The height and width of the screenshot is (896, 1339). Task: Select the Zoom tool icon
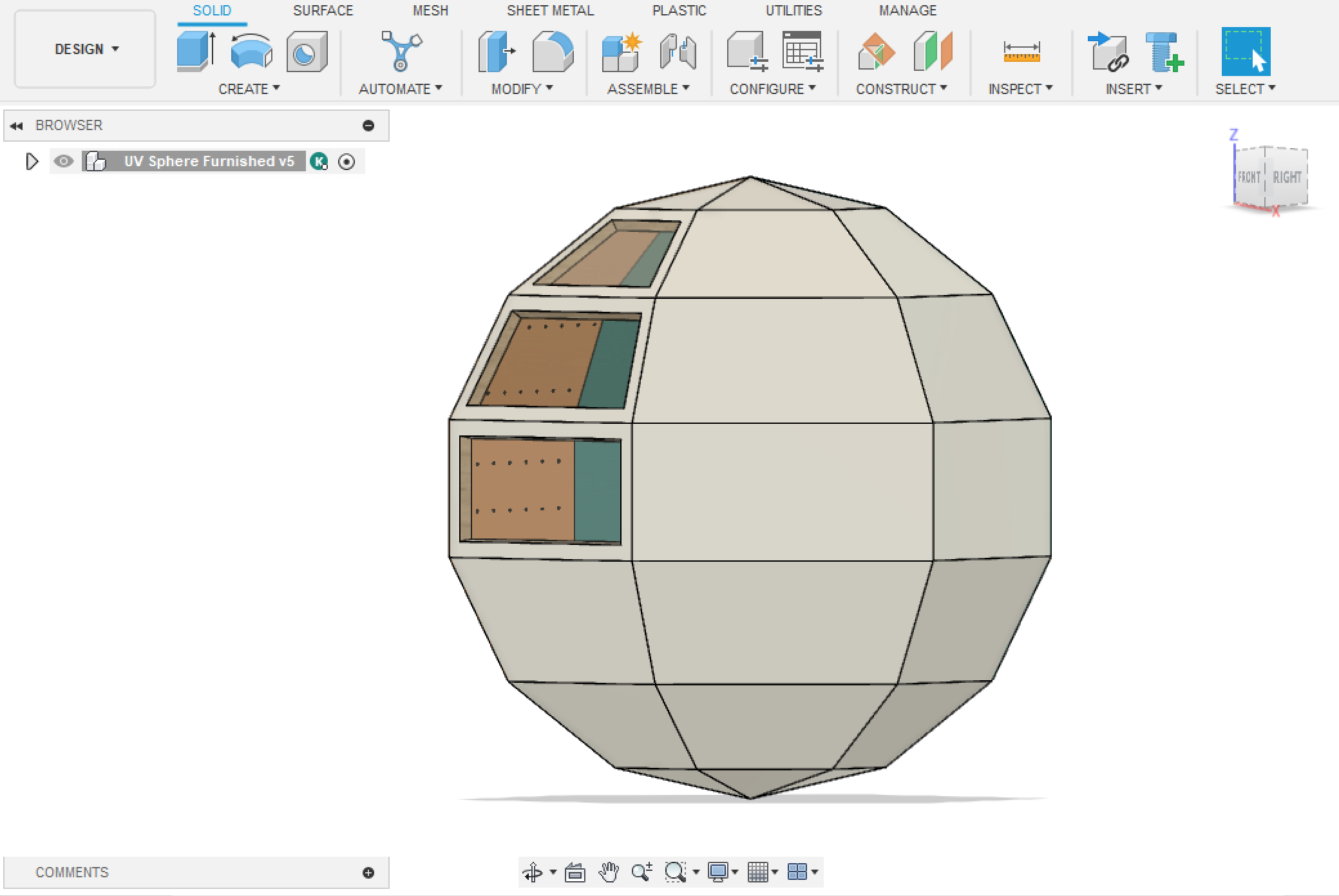coord(642,872)
